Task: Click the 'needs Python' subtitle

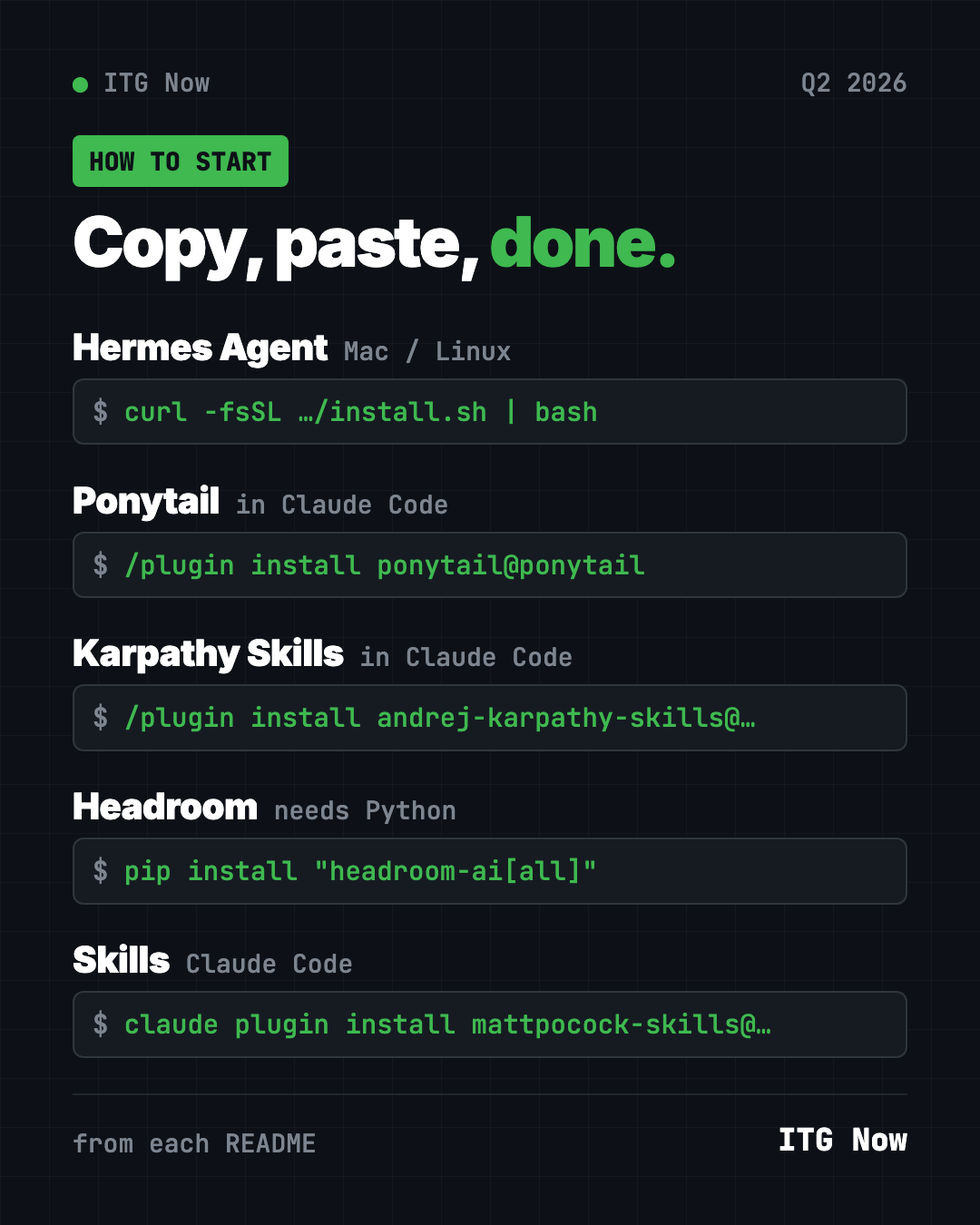Action: [x=365, y=810]
